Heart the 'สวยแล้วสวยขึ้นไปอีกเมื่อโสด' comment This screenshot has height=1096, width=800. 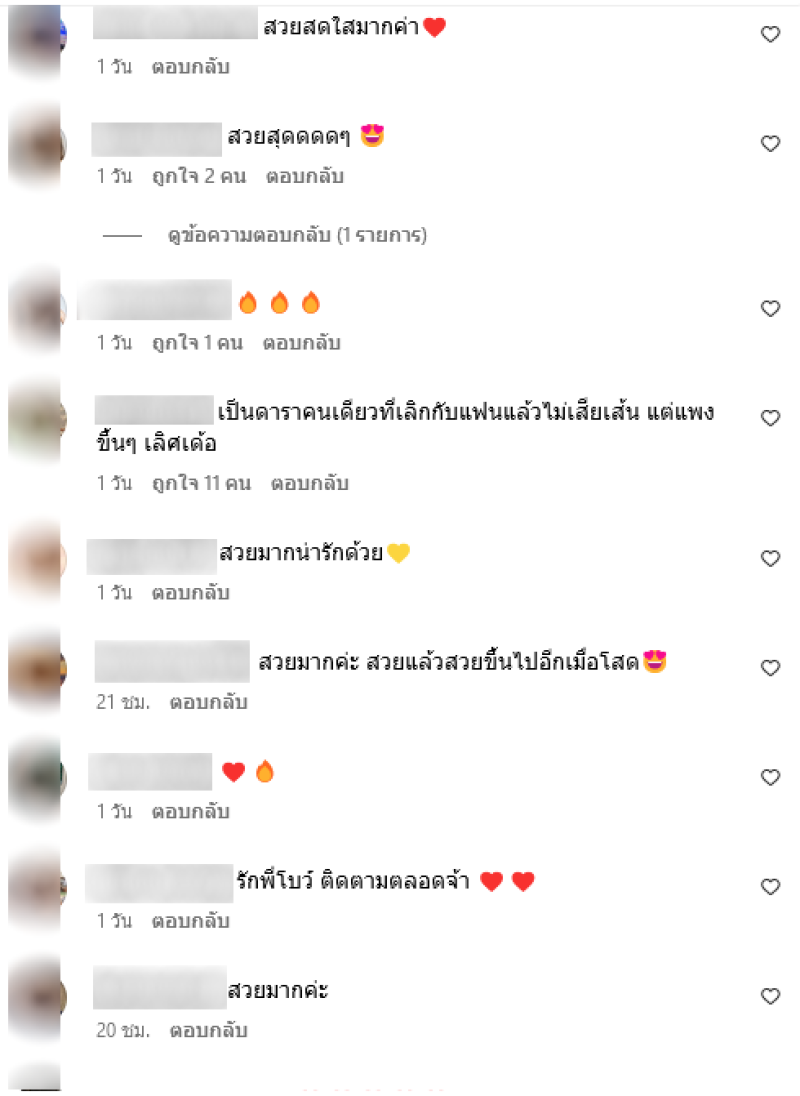pos(770,668)
